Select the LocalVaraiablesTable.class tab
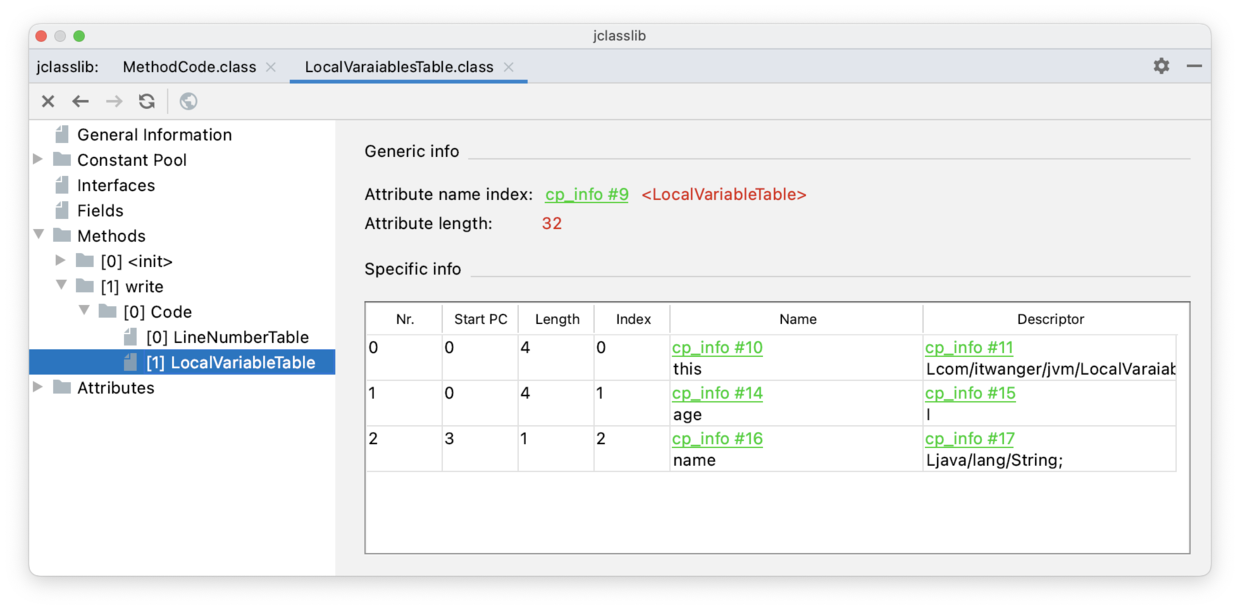The width and height of the screenshot is (1240, 610). tap(399, 67)
